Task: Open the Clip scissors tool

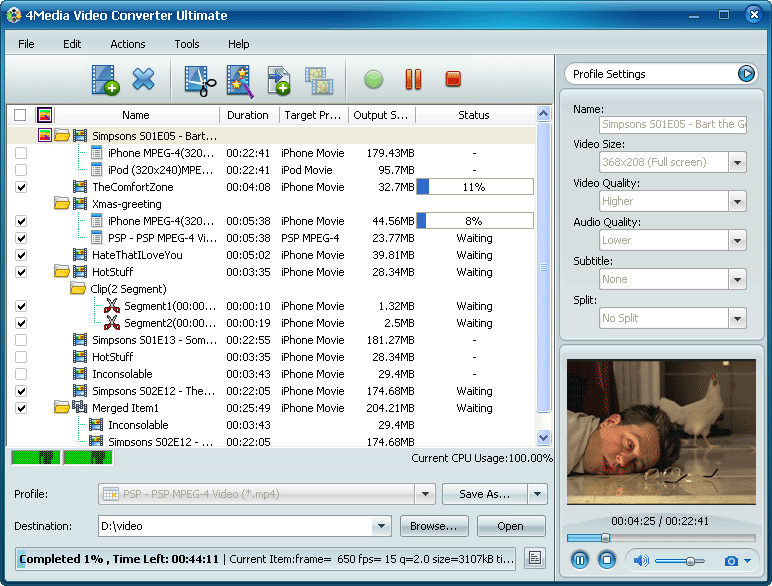Action: (x=200, y=80)
